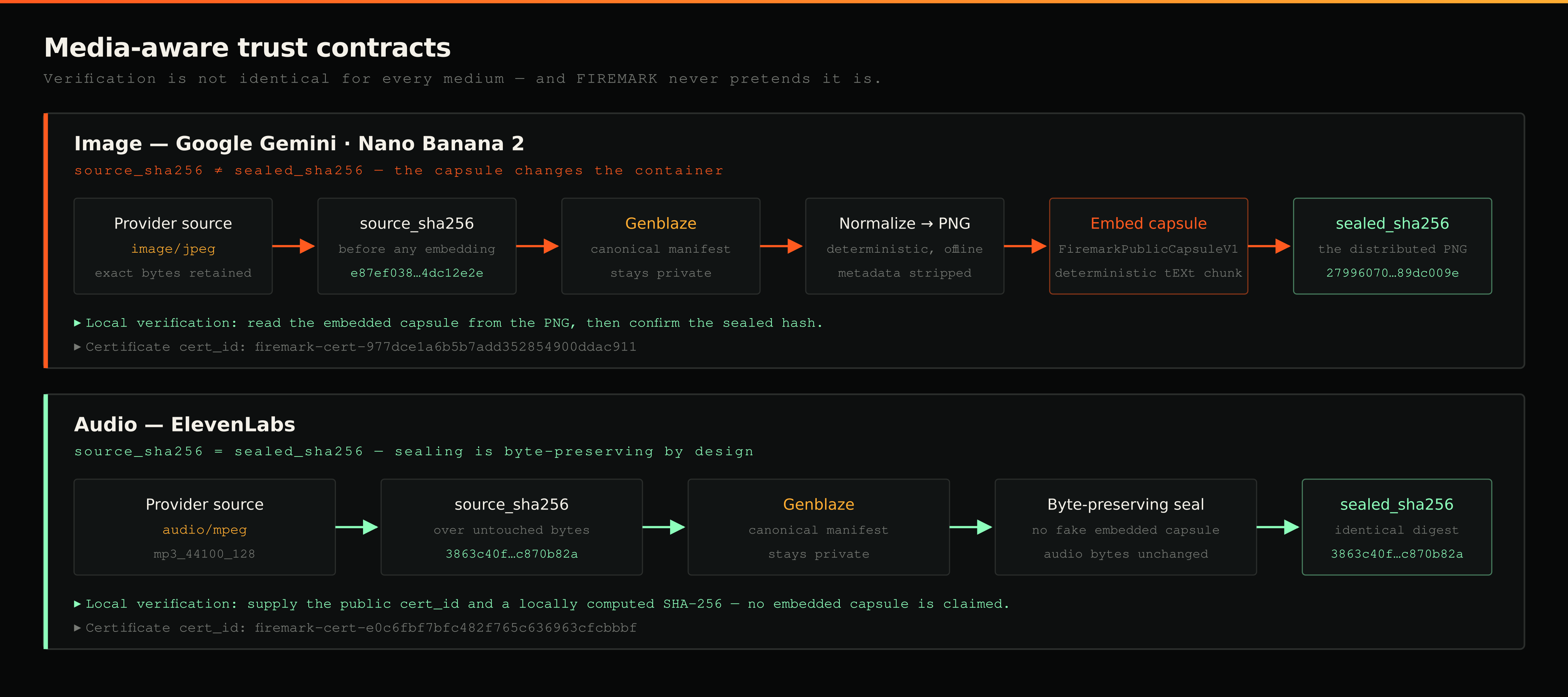Select the 'Genblaze' heading in the Audio pipeline
This screenshot has width=1568, height=697.
pos(819,505)
